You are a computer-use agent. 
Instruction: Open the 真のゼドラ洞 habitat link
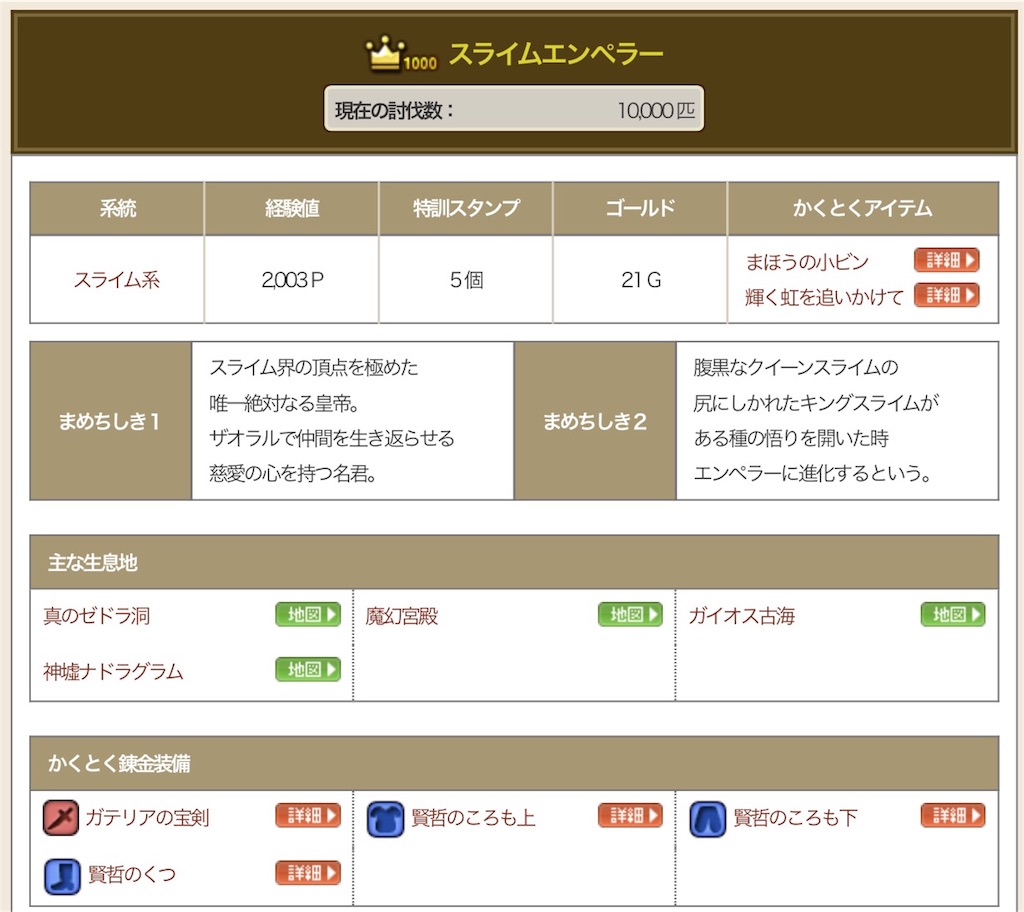pyautogui.click(x=97, y=616)
